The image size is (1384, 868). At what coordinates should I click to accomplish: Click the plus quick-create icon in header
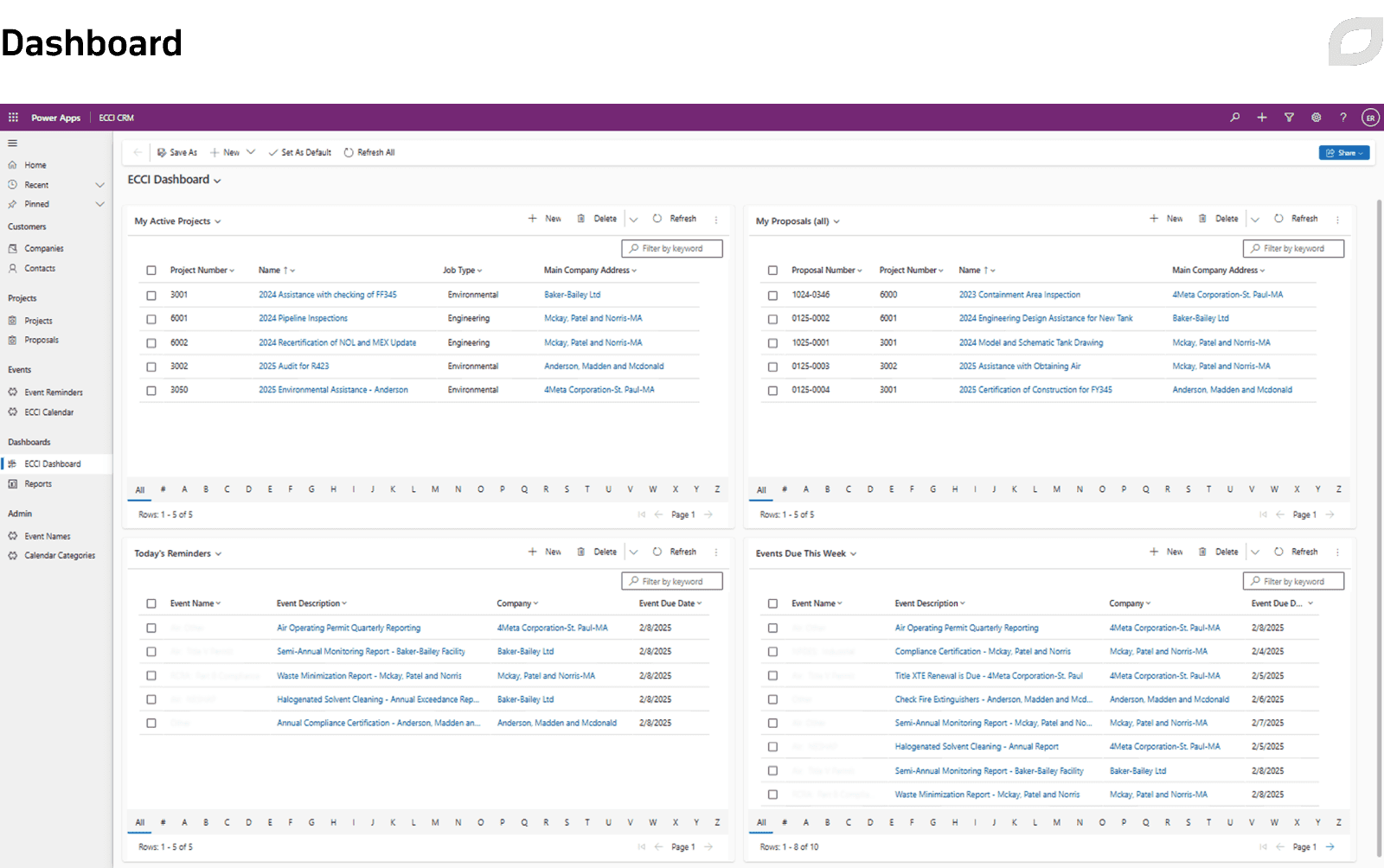(x=1262, y=118)
